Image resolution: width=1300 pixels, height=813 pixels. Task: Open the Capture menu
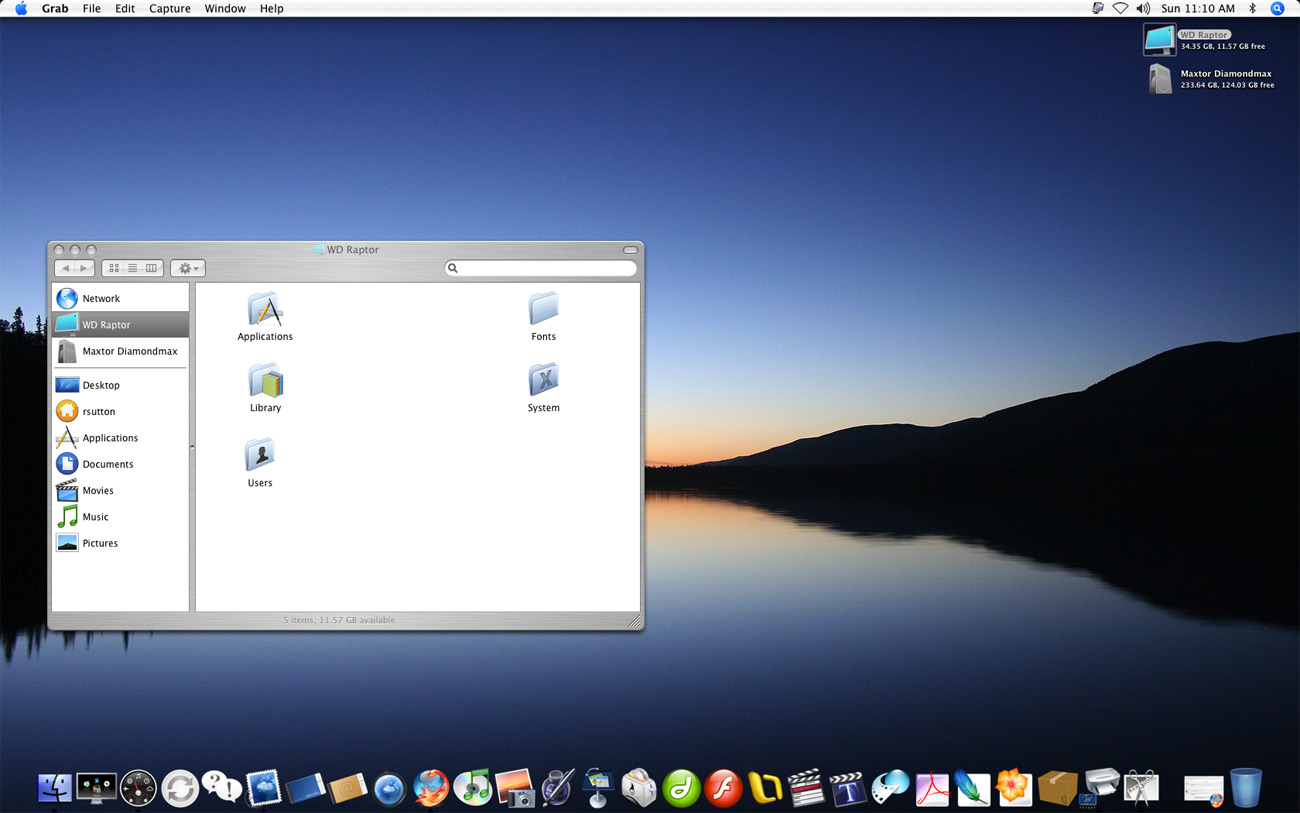(170, 8)
